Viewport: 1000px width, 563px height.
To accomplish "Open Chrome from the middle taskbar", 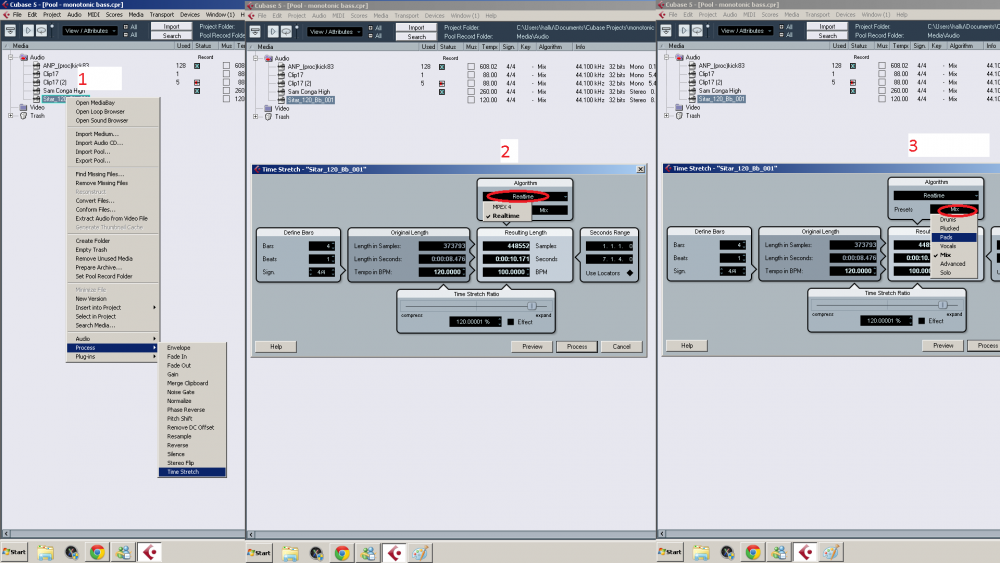I will 342,553.
